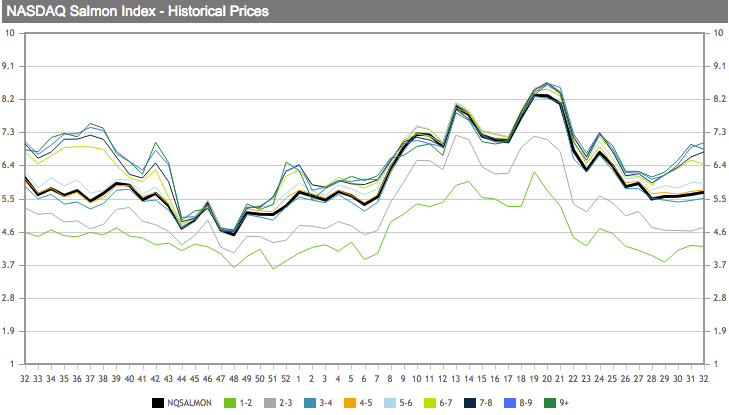Screen dimensions: 729x415
Task: Click the light blue 5-6 legend swatch
Action: (390, 403)
